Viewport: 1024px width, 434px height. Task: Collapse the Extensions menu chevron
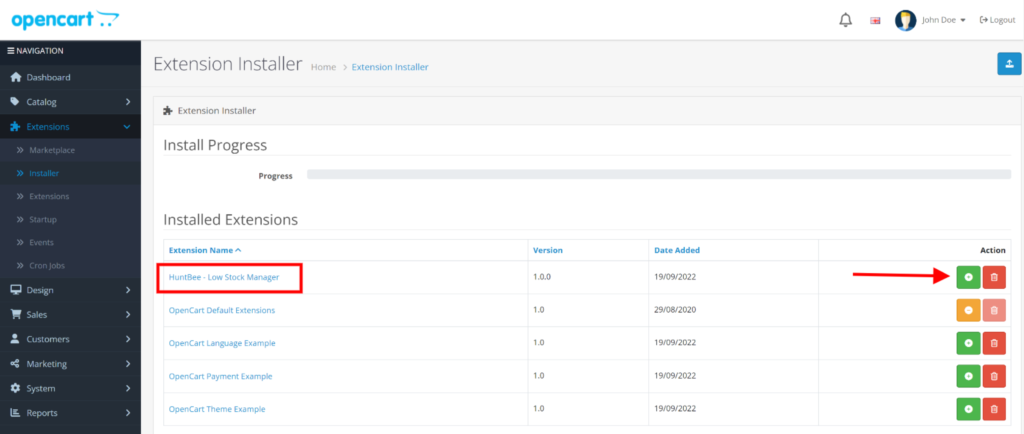(x=127, y=127)
